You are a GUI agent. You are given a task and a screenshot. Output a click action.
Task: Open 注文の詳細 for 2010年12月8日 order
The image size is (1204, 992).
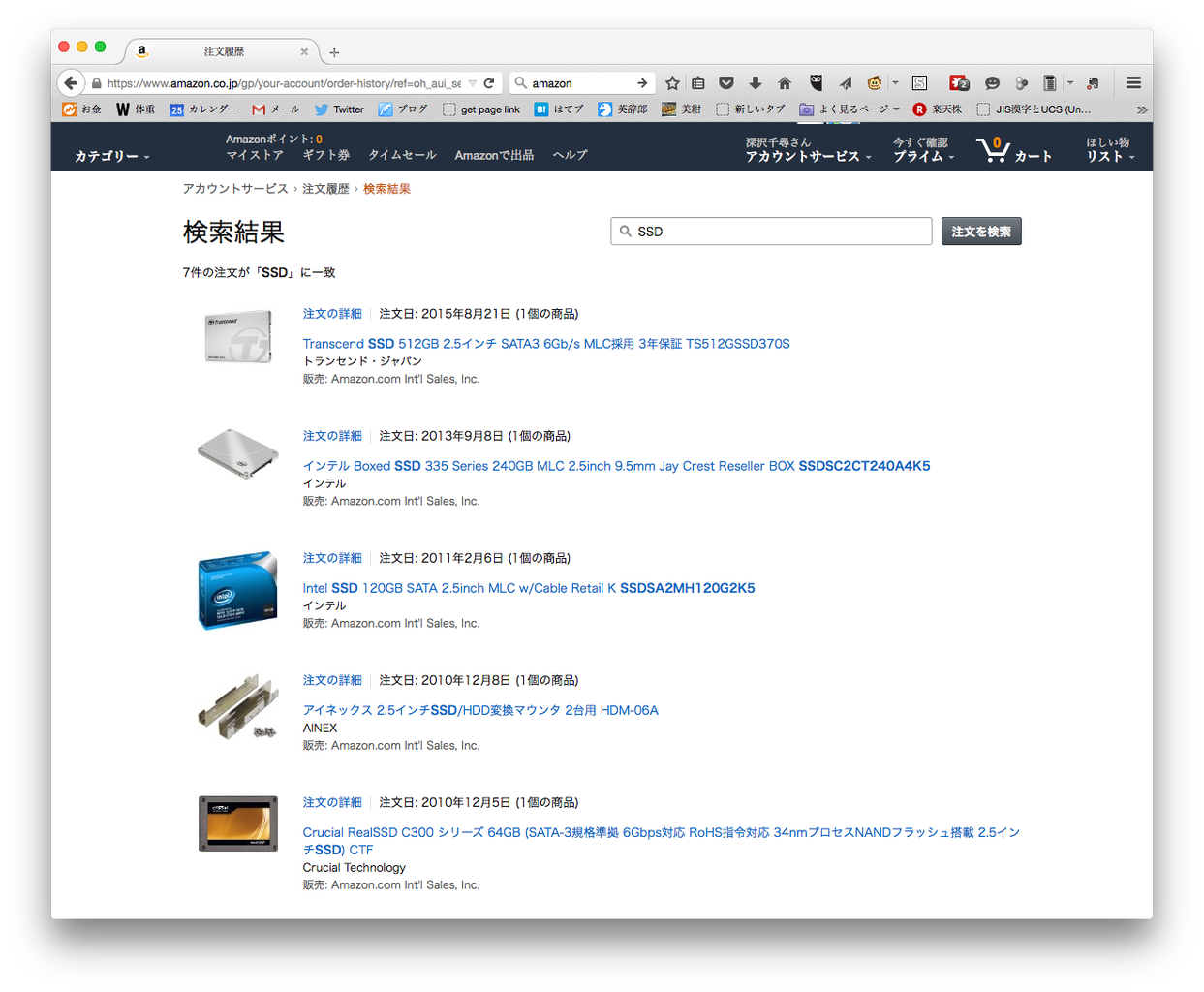click(x=332, y=680)
